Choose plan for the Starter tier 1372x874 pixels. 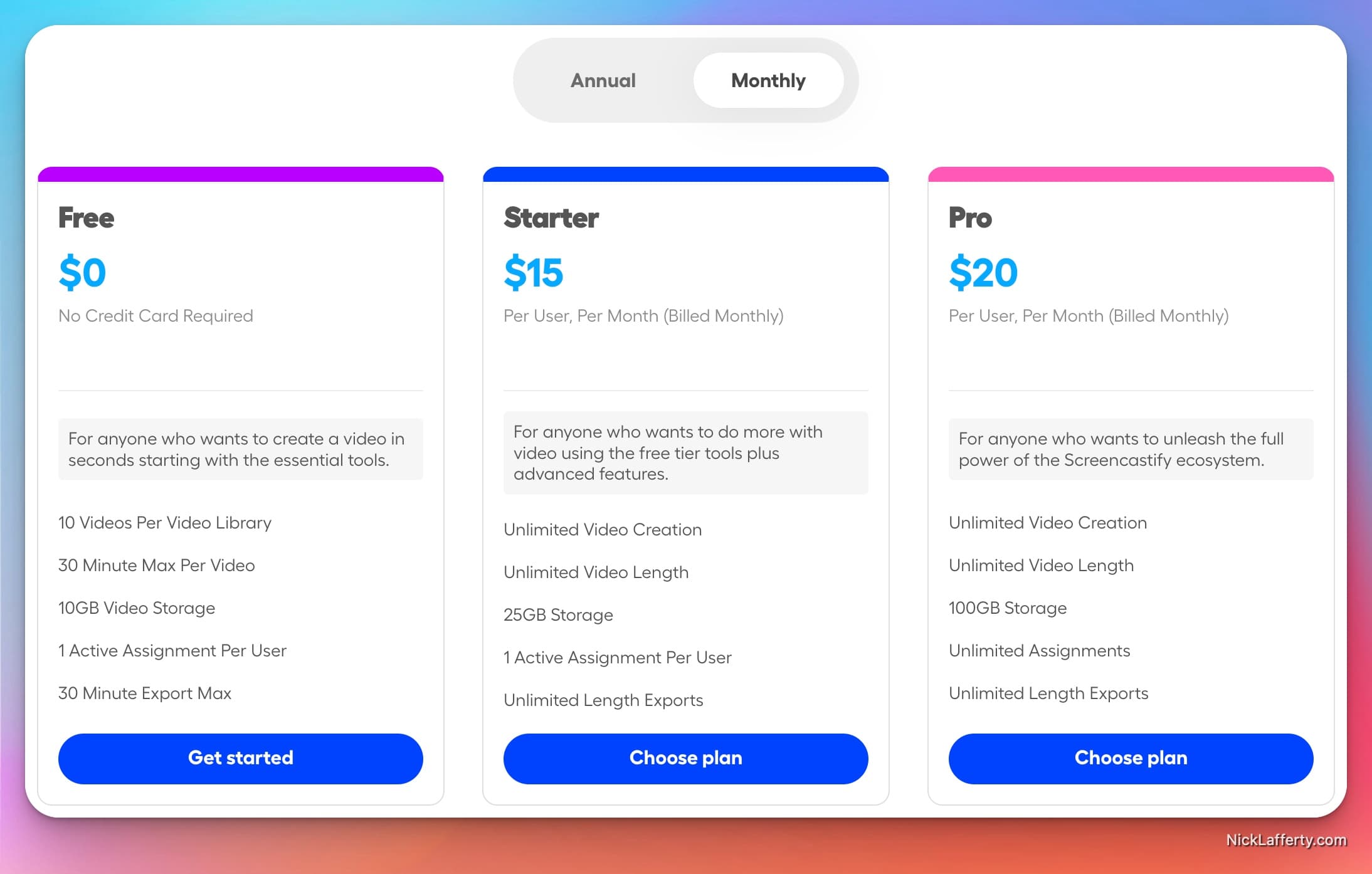pos(685,758)
